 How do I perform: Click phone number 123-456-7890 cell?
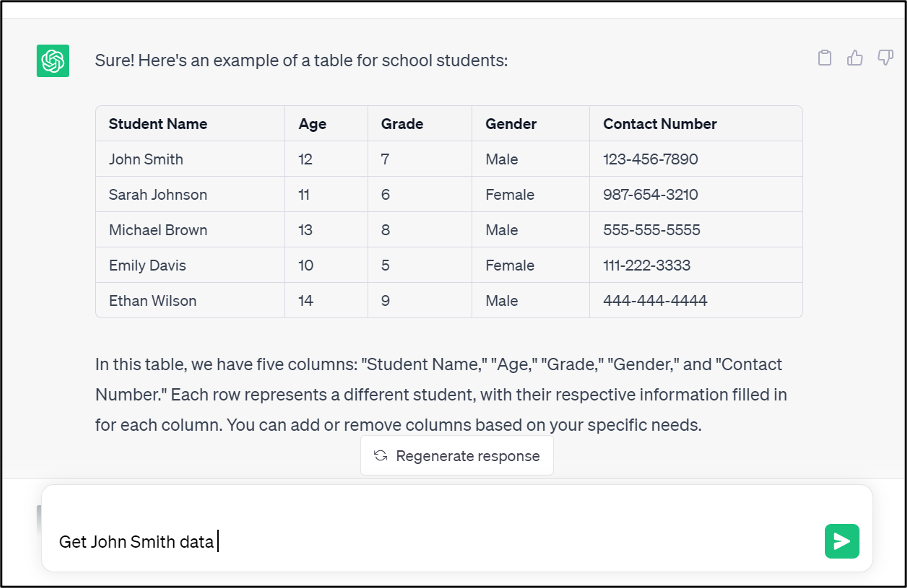pos(651,159)
